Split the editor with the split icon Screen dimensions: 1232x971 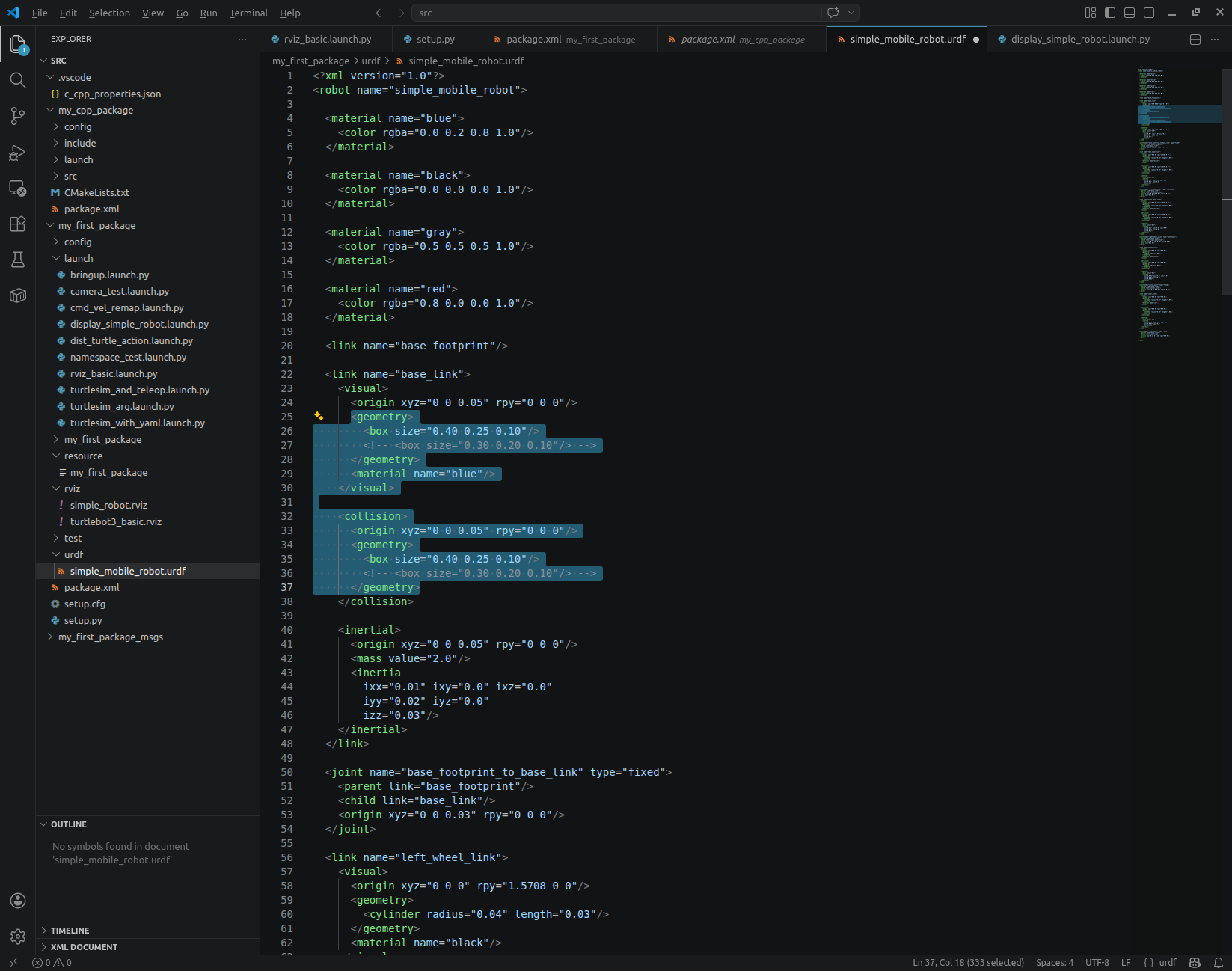[1195, 39]
